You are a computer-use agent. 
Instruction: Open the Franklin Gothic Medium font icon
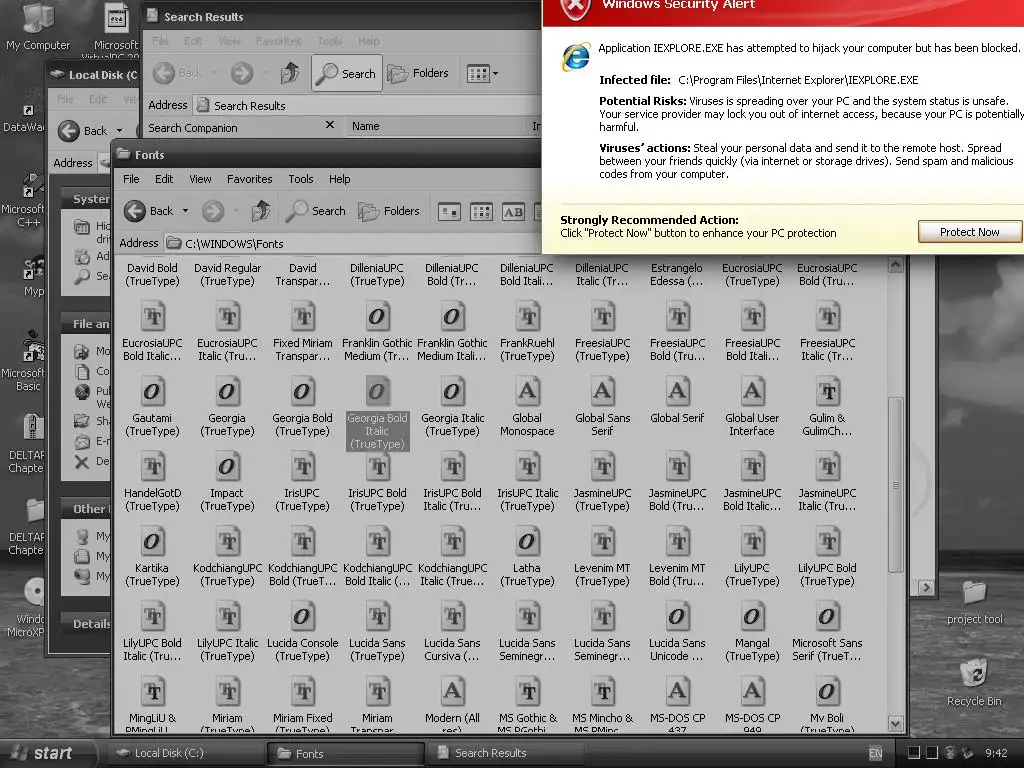(377, 316)
